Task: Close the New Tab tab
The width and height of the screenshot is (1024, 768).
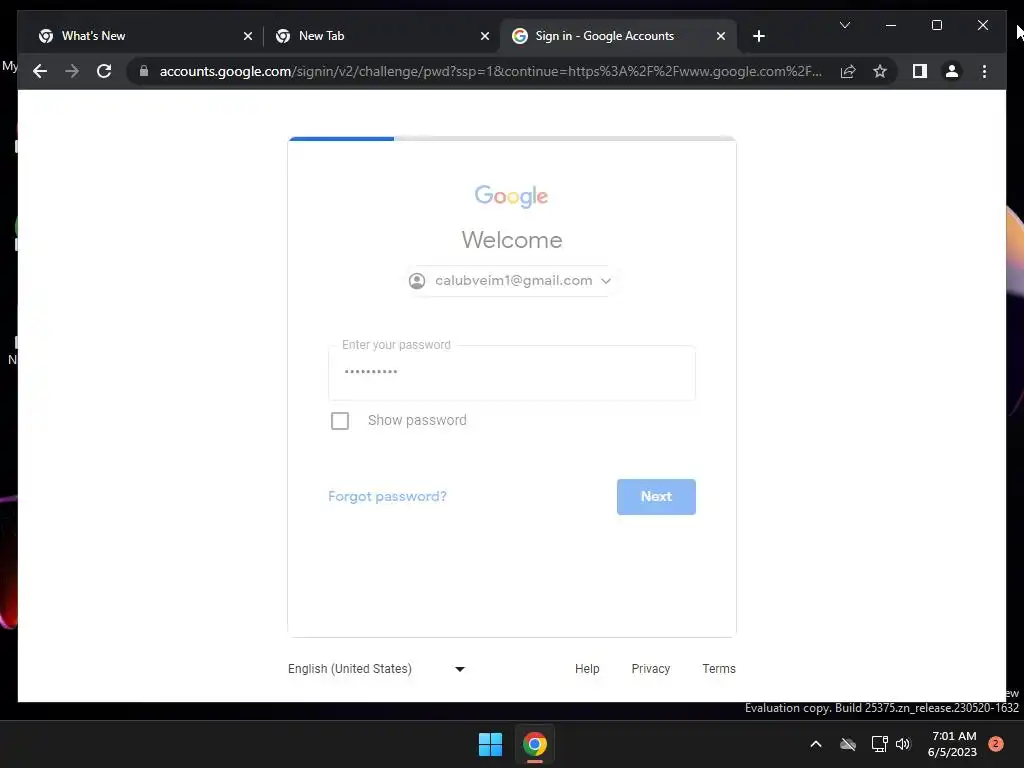Action: pos(485,37)
